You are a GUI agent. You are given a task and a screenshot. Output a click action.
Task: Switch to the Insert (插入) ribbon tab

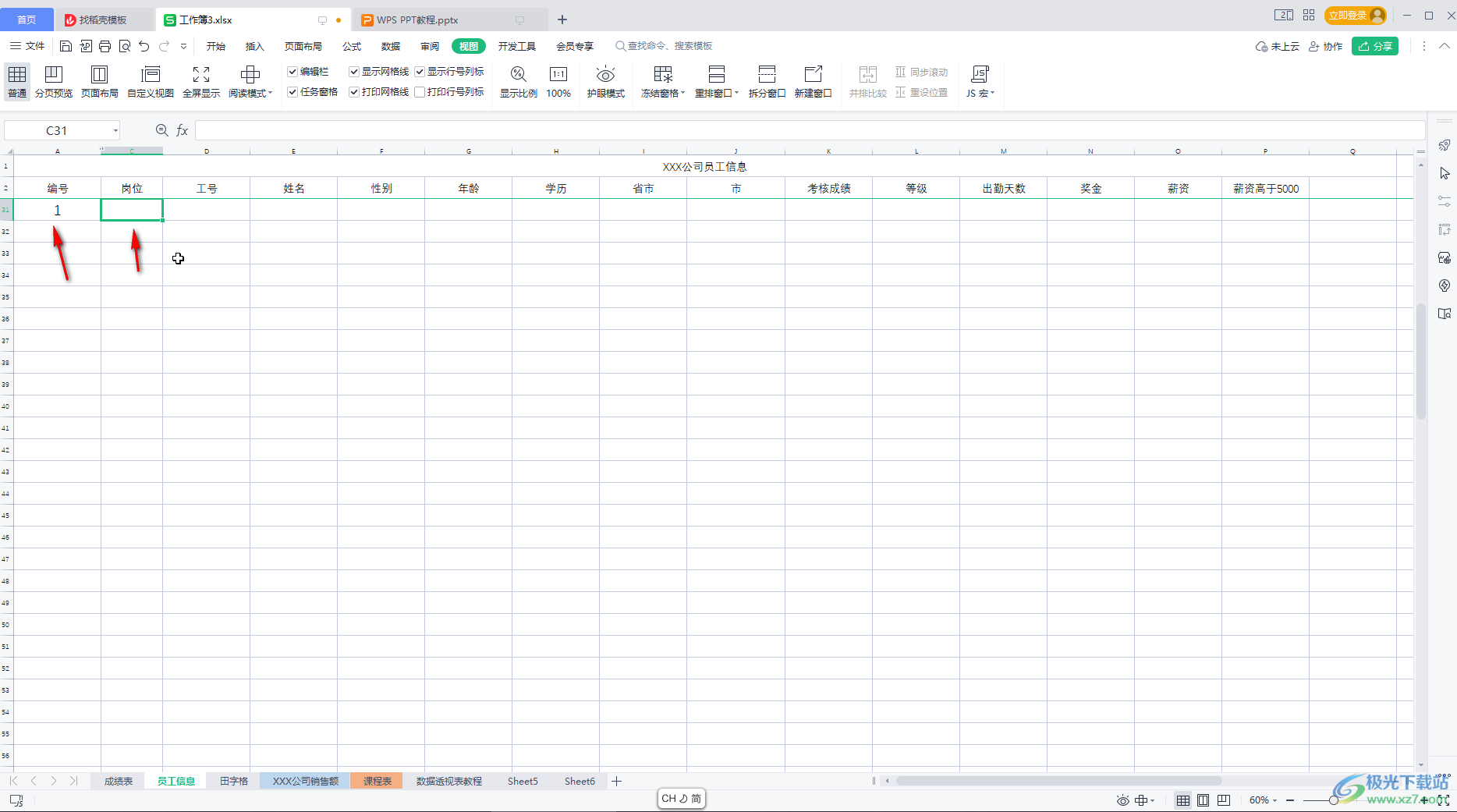(x=255, y=46)
